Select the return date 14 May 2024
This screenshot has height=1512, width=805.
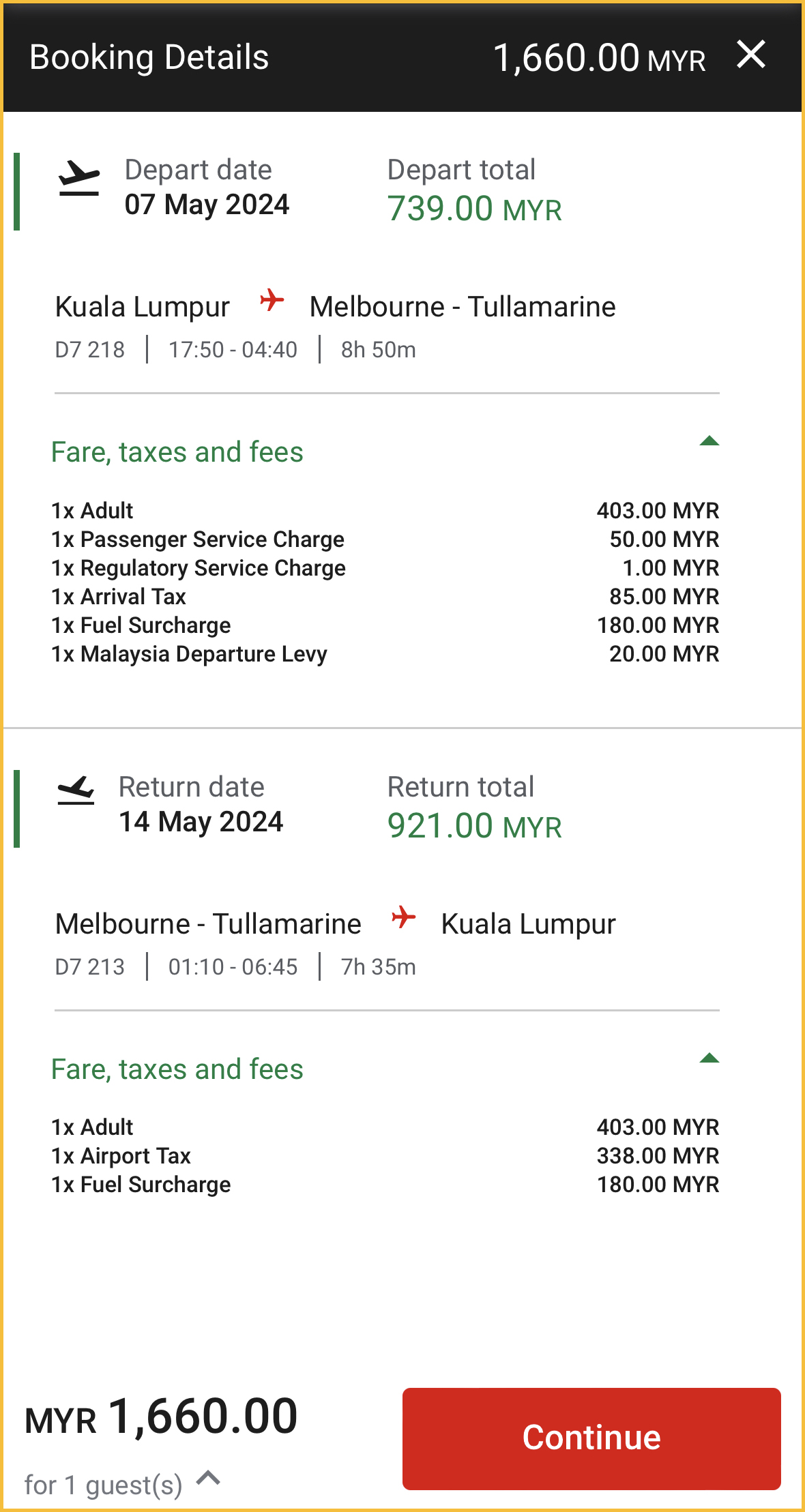pos(201,822)
